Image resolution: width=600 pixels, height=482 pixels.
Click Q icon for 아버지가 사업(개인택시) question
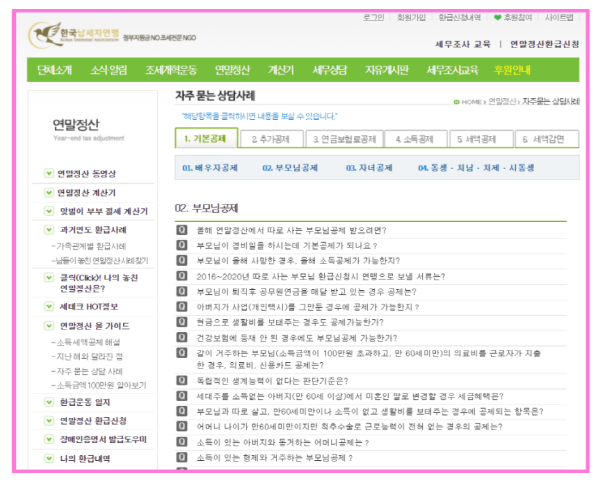[181, 307]
